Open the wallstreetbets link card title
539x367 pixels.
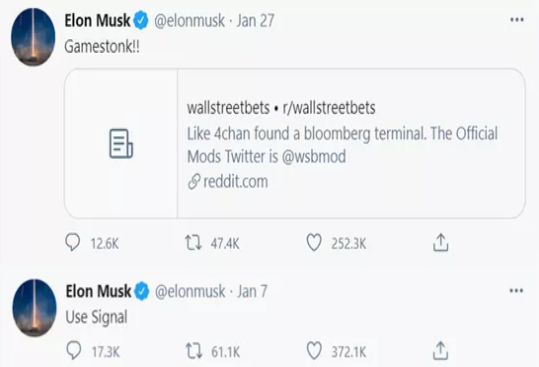point(281,108)
